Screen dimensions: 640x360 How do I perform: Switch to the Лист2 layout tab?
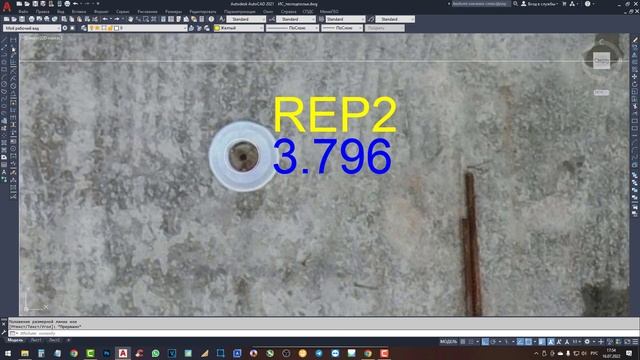54,340
